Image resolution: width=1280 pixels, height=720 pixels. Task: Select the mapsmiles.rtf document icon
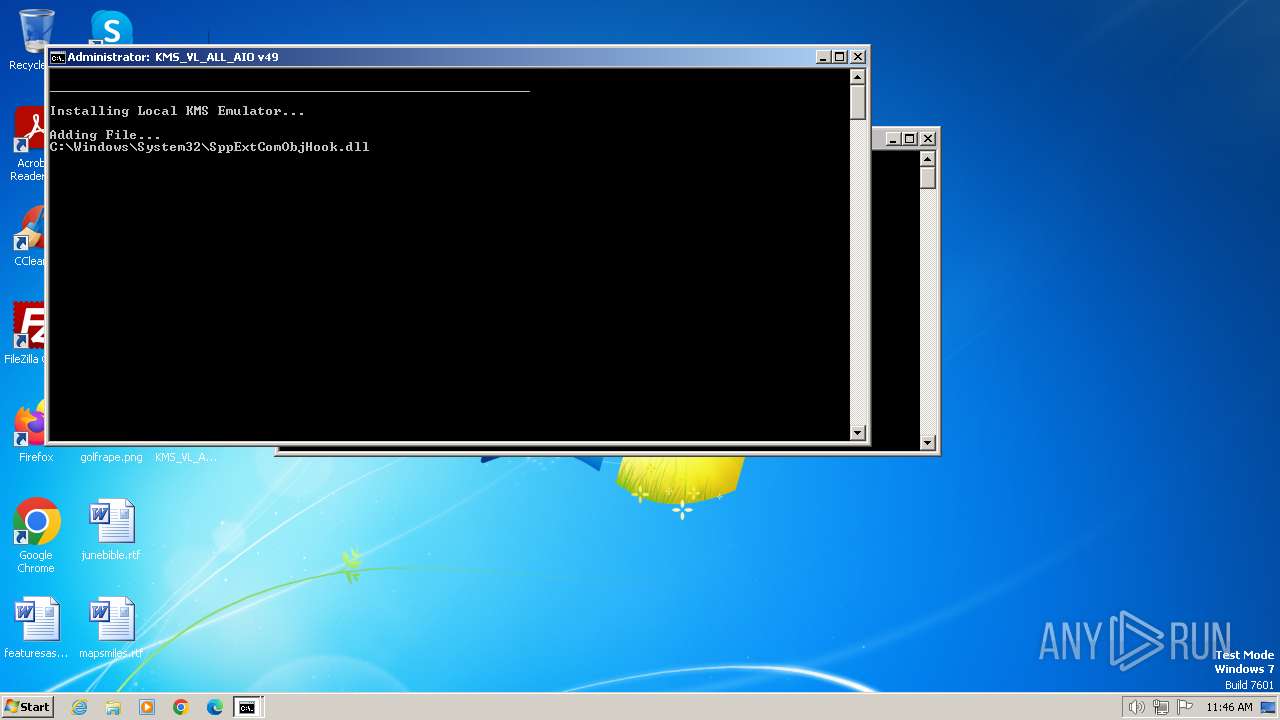click(111, 628)
